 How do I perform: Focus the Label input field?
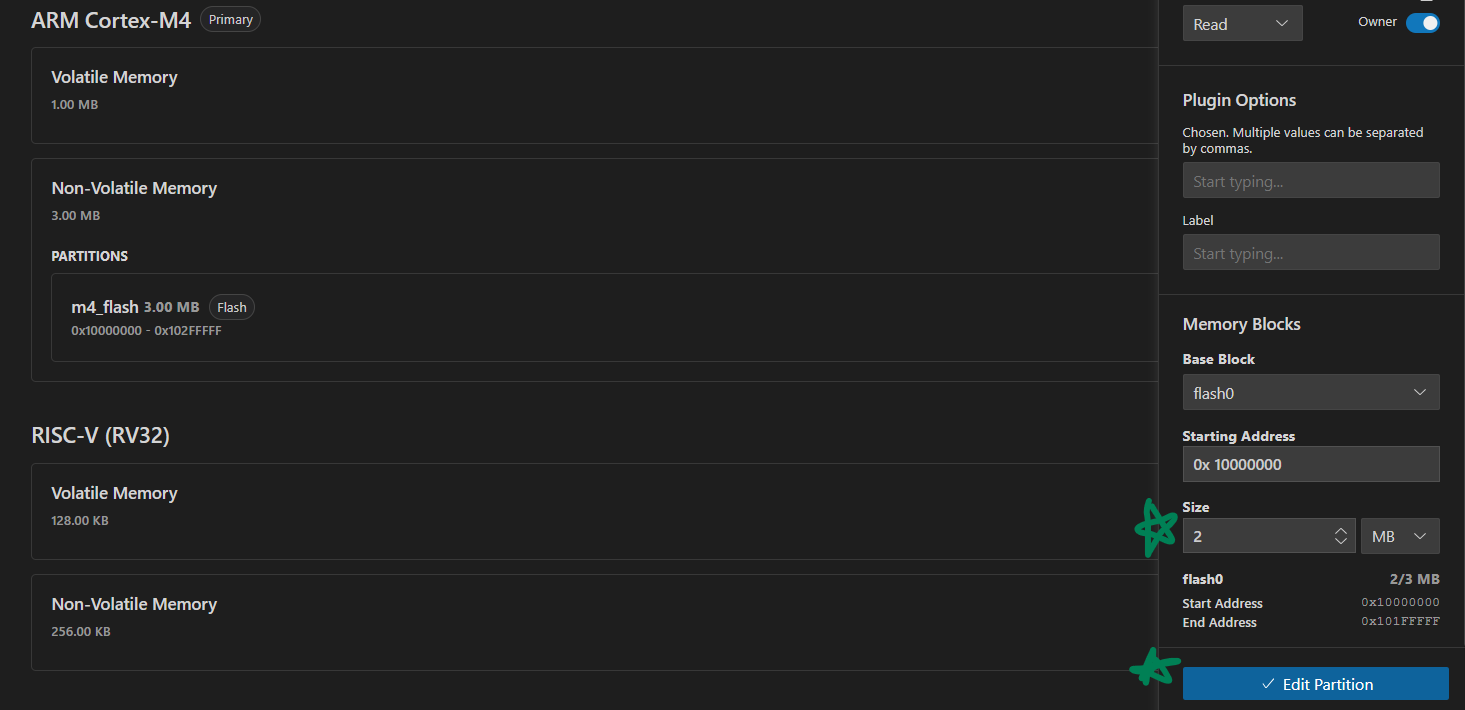(1310, 253)
